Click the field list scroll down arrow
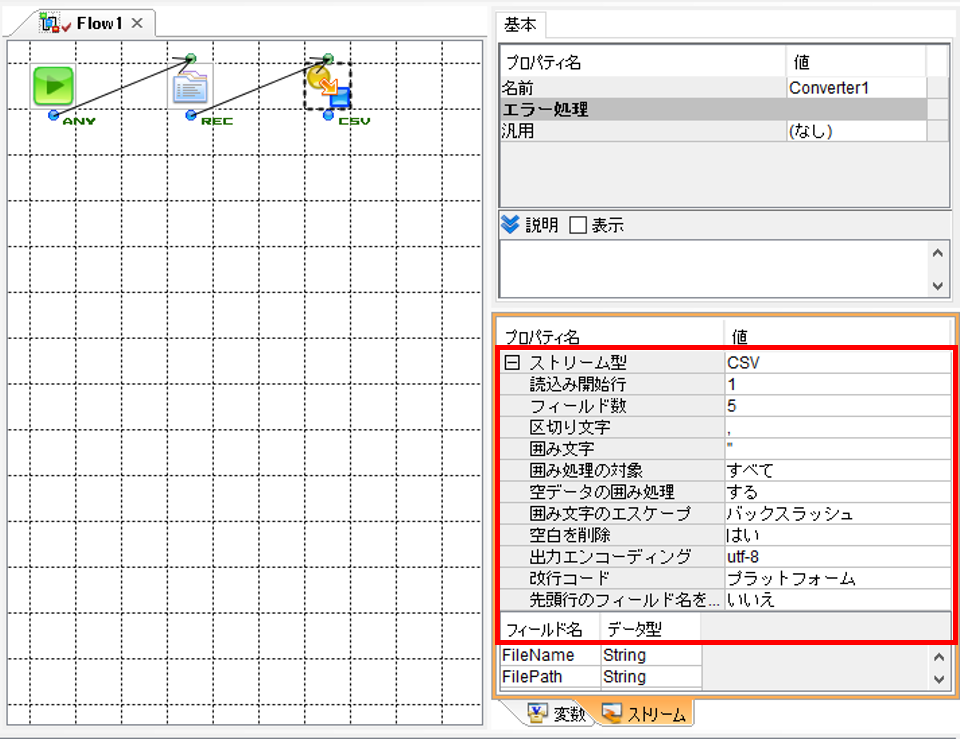This screenshot has width=961, height=740. click(x=938, y=679)
